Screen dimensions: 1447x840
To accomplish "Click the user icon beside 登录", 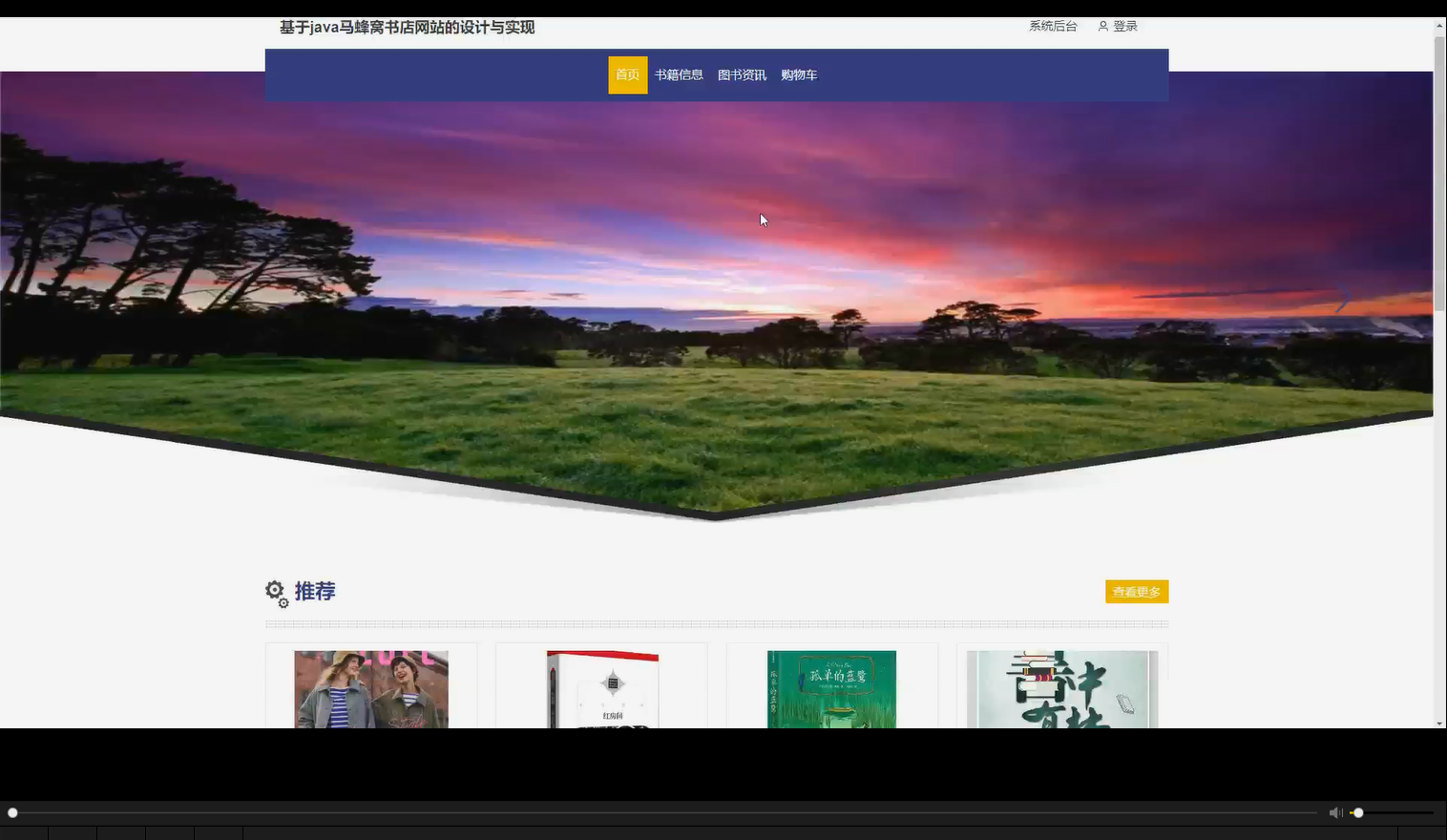I will point(1102,27).
